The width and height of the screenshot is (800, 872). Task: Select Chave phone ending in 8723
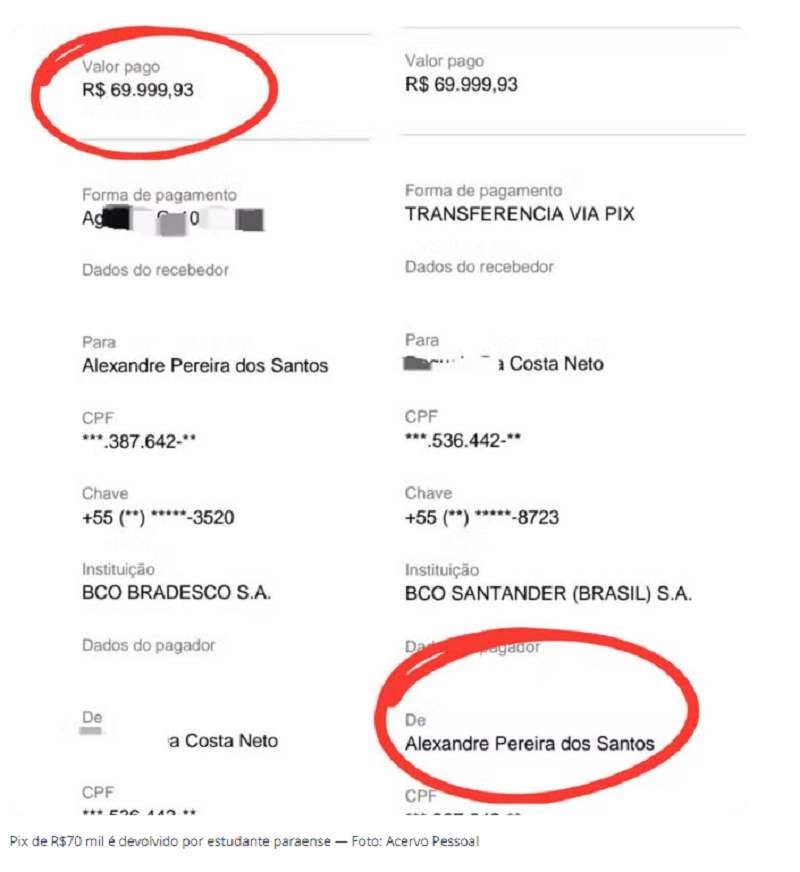click(482, 518)
